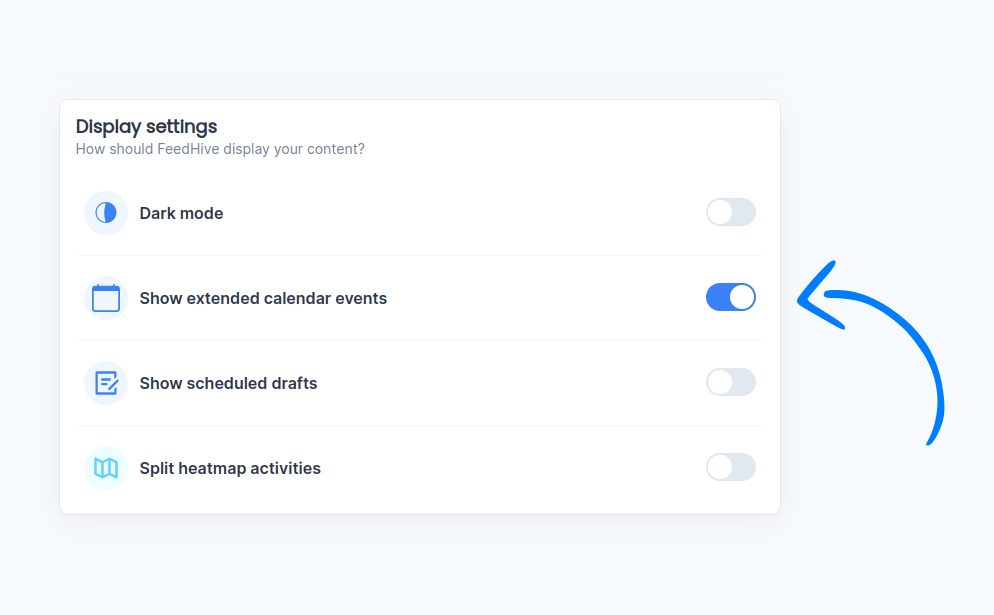Click the map icon beside Split heatmap
This screenshot has width=994, height=615.
(106, 468)
